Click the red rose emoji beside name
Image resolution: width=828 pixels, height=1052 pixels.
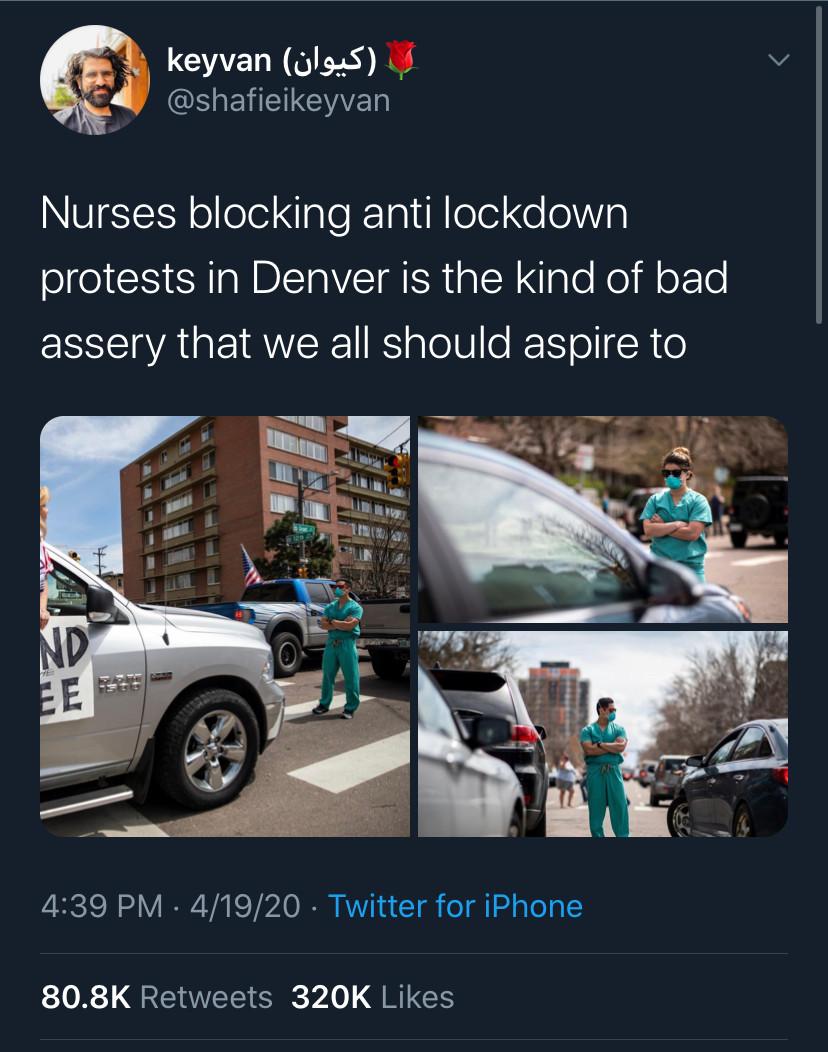pos(401,60)
